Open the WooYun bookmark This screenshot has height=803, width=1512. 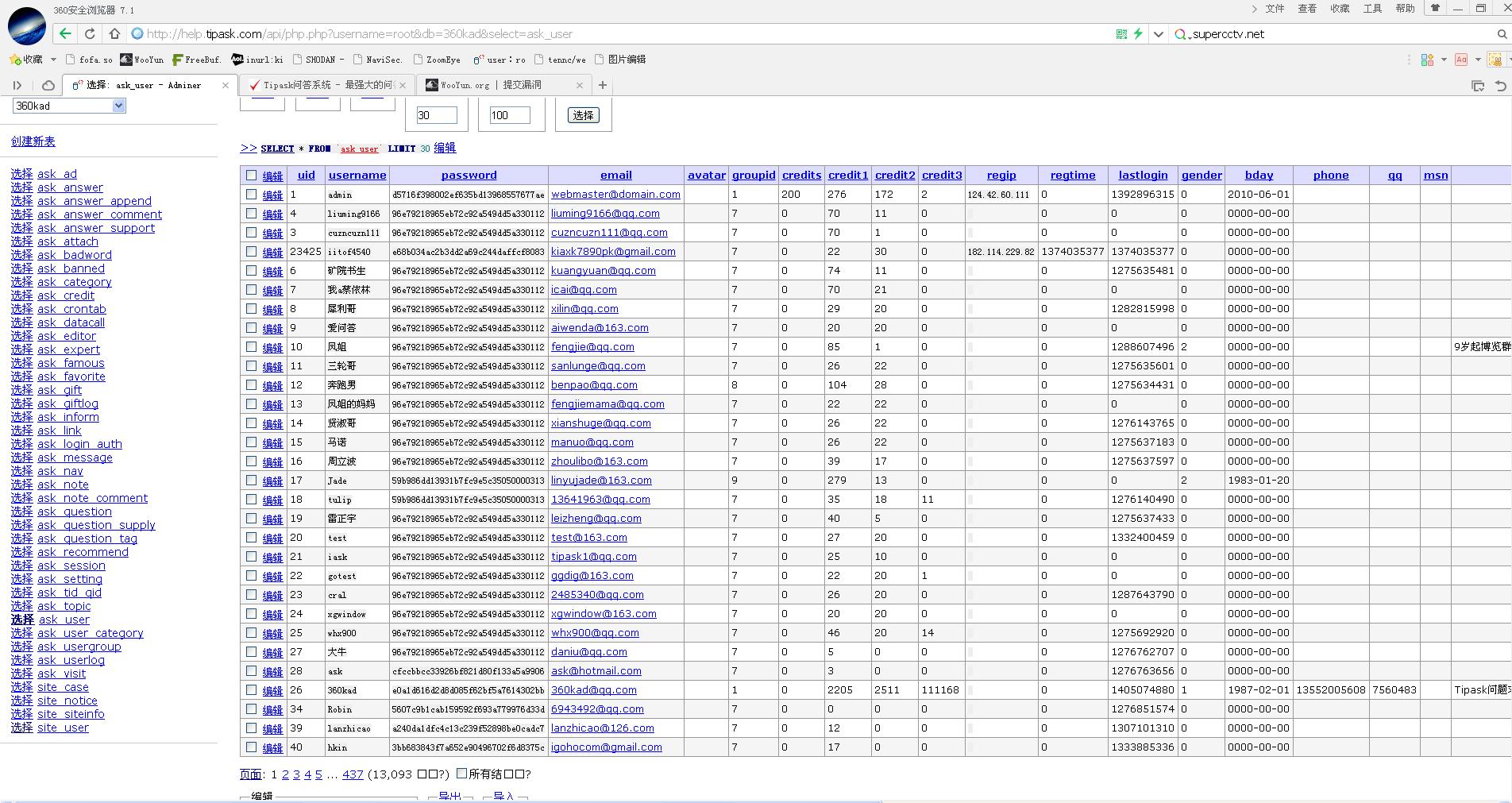[x=142, y=60]
